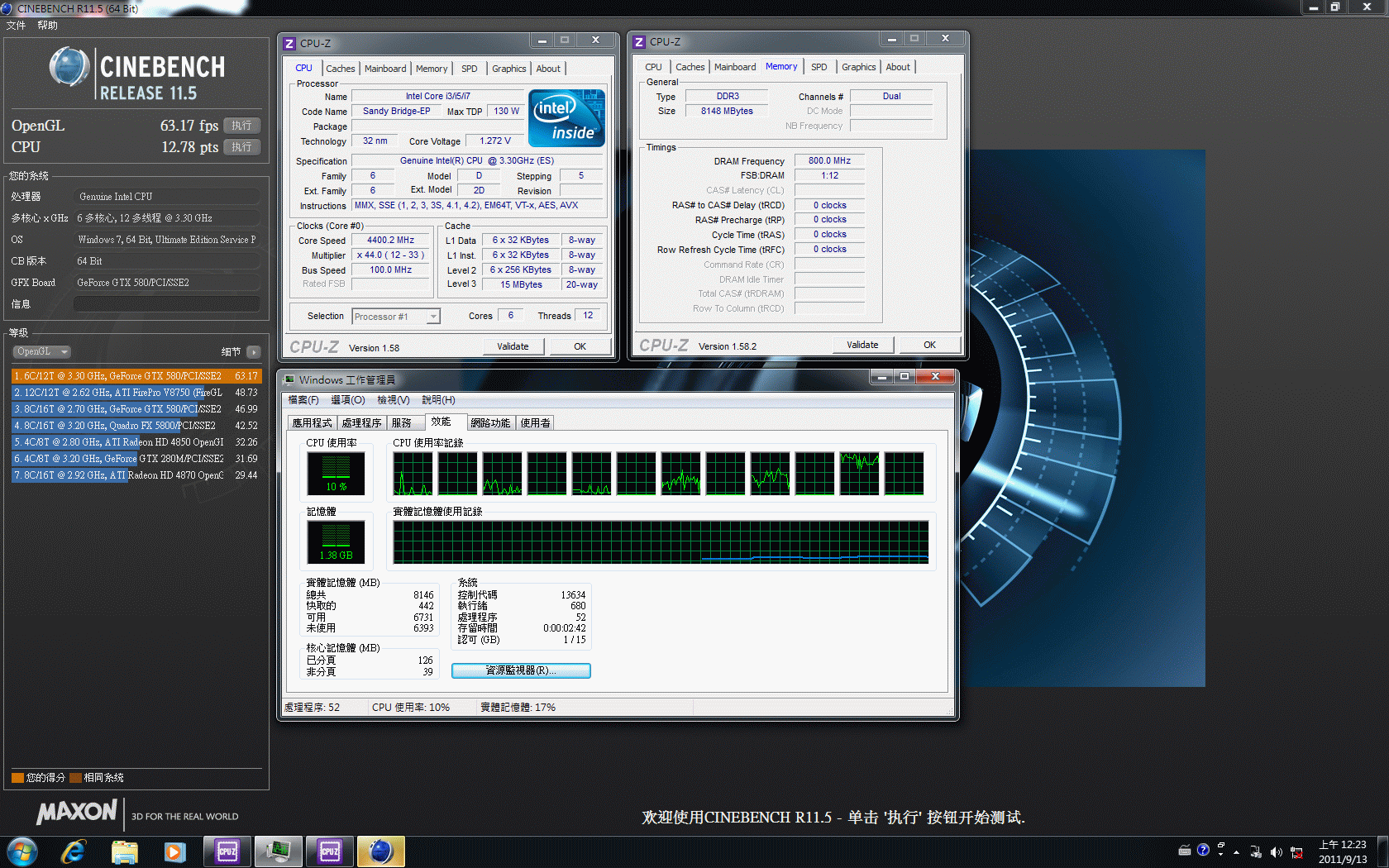Open the 文件 menu in Cinebench
The width and height of the screenshot is (1389, 868).
click(16, 26)
